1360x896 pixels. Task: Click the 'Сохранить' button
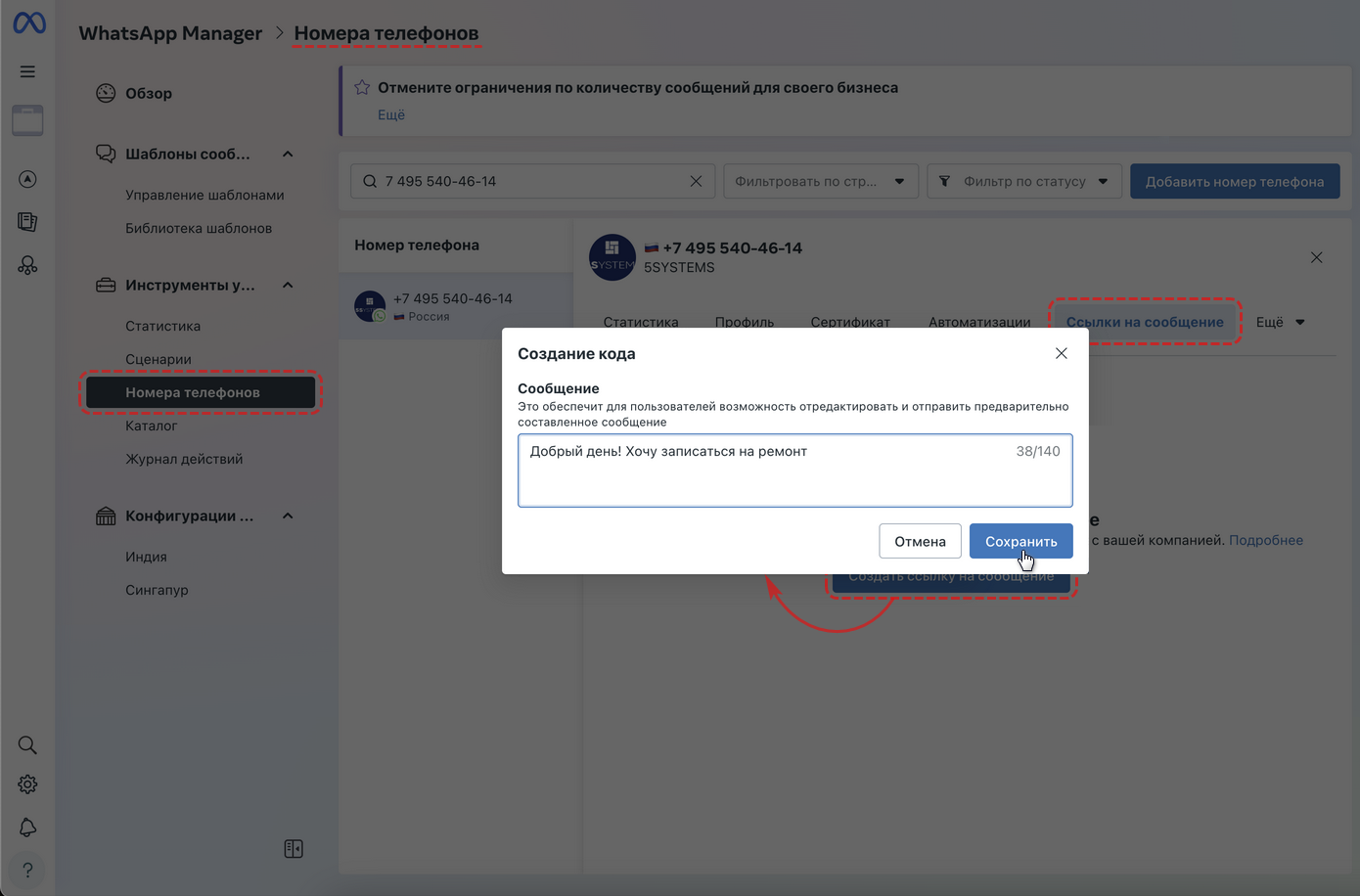(1020, 541)
